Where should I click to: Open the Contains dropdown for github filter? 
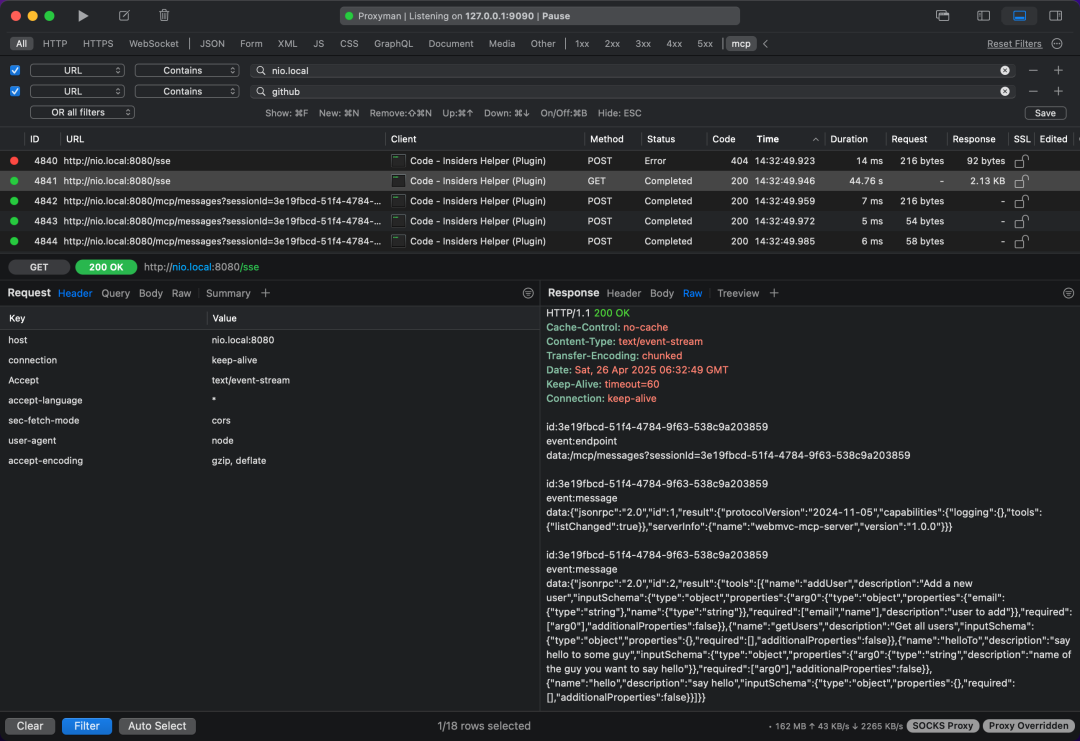point(187,91)
